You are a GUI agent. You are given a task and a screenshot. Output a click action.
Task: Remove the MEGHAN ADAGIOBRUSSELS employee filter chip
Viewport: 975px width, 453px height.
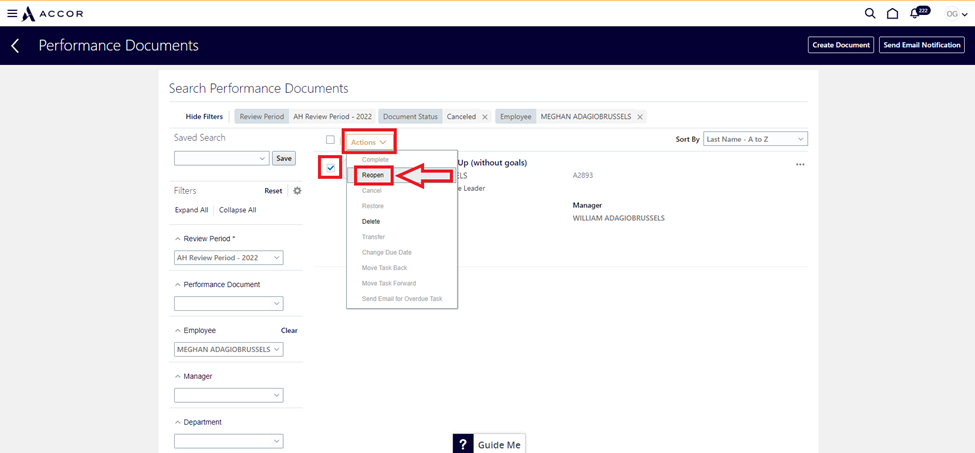pos(640,117)
